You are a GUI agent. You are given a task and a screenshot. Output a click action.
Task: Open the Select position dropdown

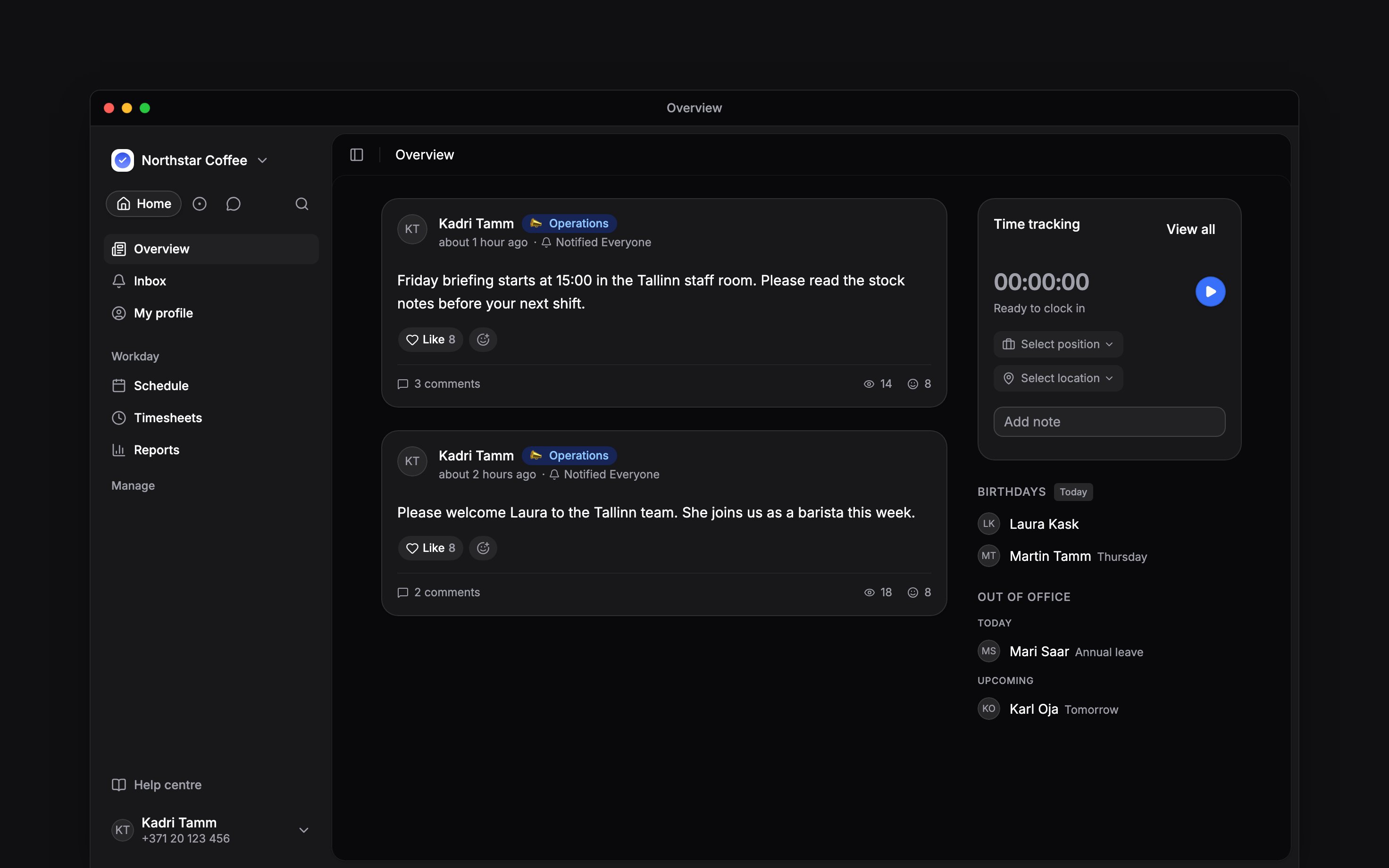(x=1058, y=344)
